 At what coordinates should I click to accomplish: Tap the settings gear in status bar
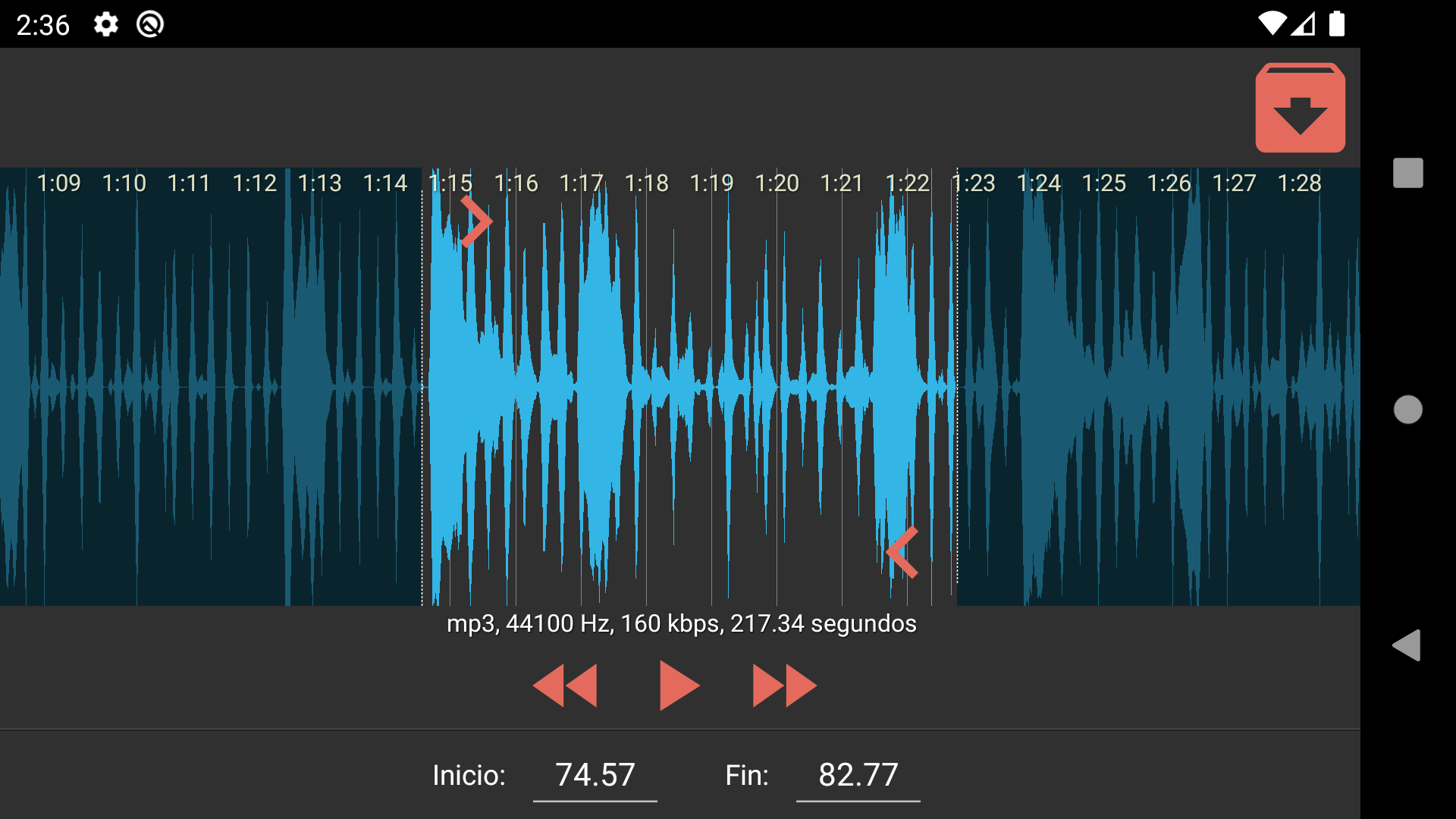[106, 24]
